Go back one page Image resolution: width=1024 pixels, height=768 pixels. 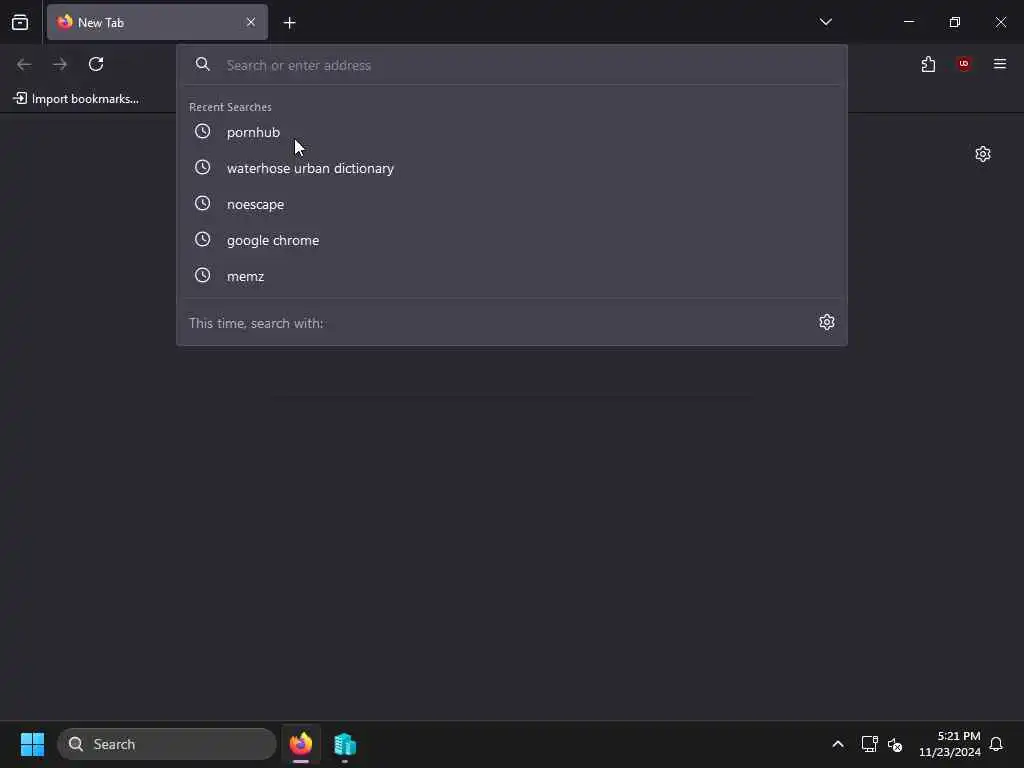24,64
